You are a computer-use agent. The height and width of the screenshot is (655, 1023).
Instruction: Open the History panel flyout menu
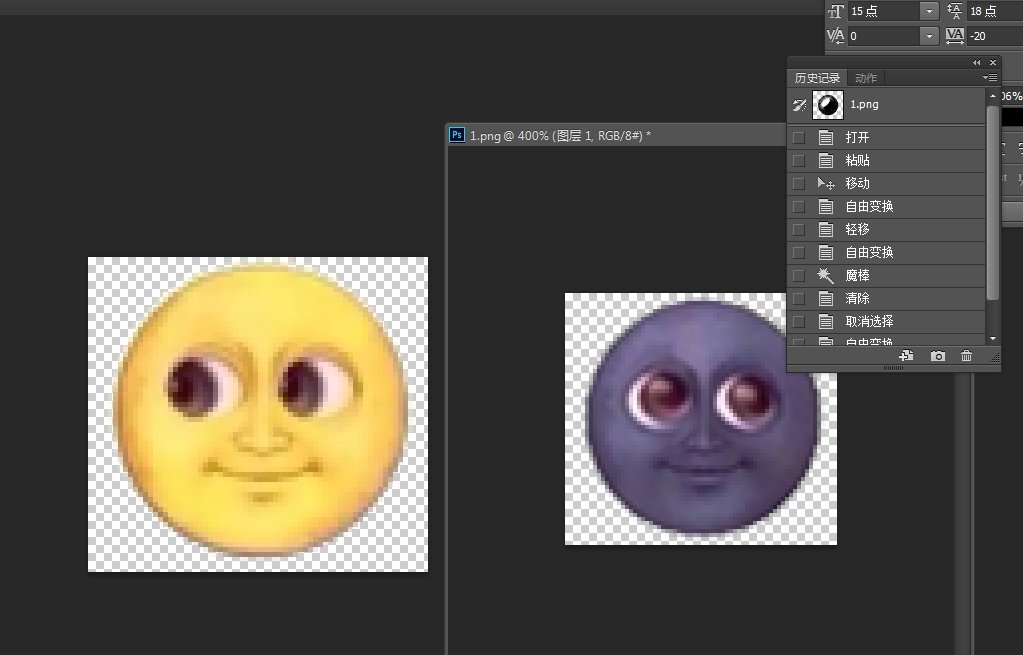990,78
